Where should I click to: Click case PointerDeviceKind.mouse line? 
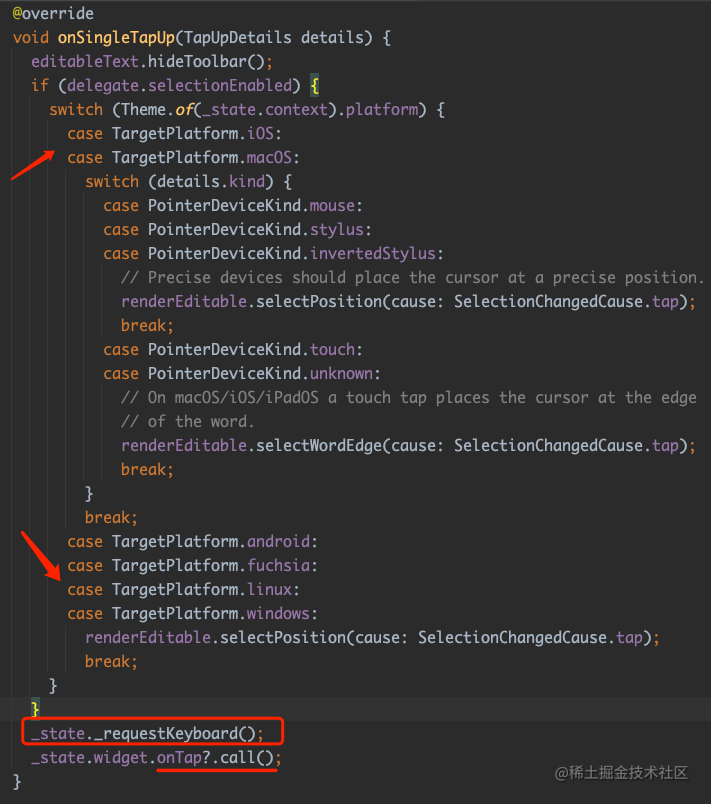coord(233,206)
